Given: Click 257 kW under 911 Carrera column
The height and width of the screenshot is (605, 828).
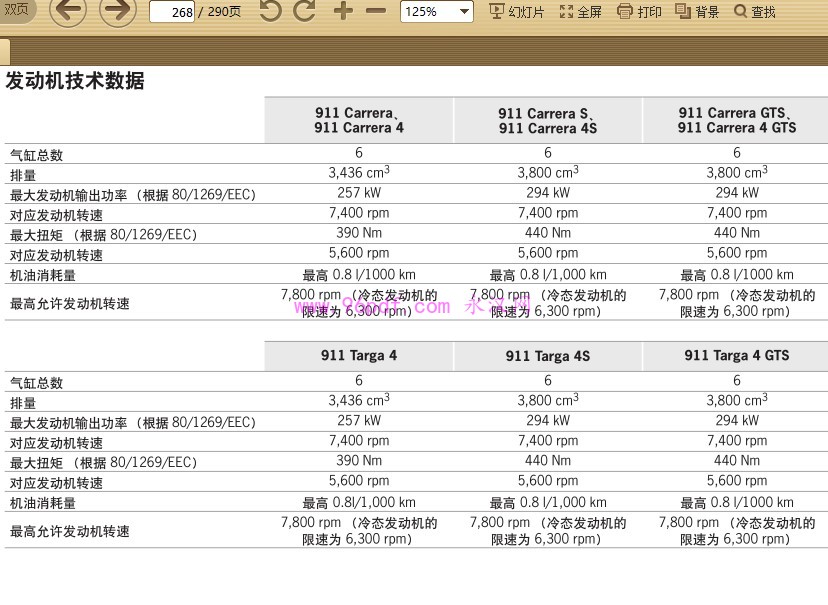Looking at the screenshot, I should 359,193.
